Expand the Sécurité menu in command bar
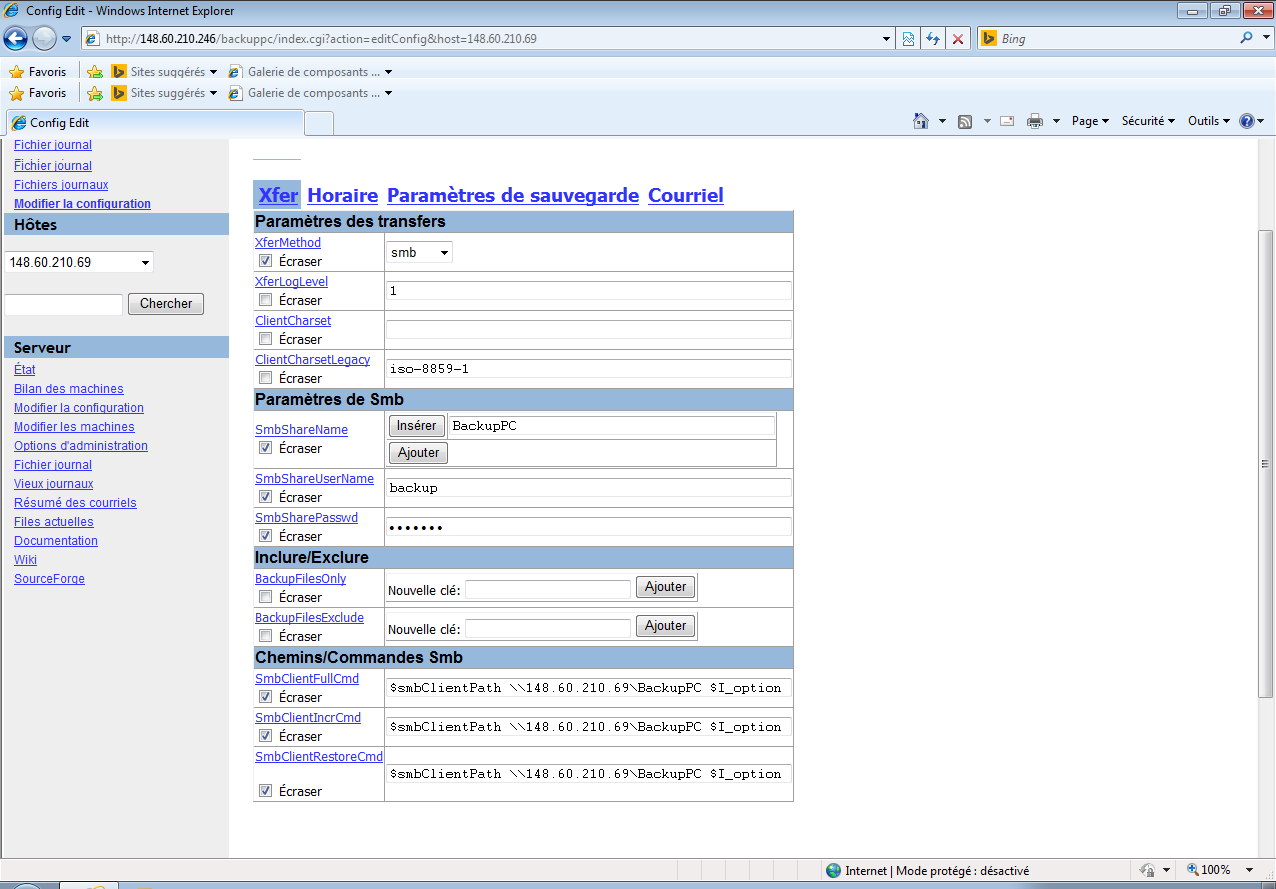The width and height of the screenshot is (1276, 889). 1147,121
